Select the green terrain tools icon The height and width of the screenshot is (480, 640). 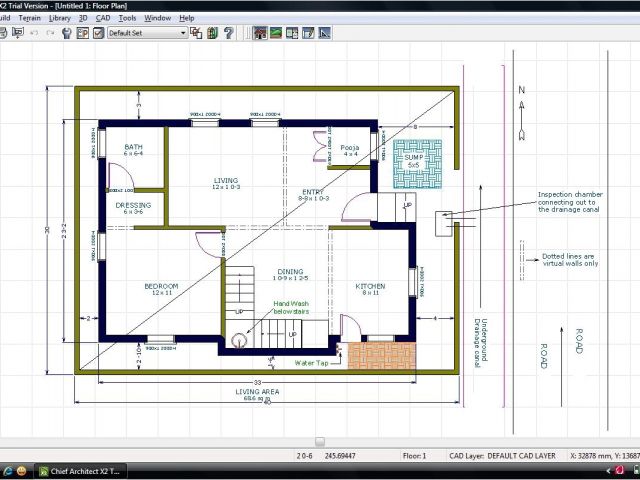tap(276, 33)
